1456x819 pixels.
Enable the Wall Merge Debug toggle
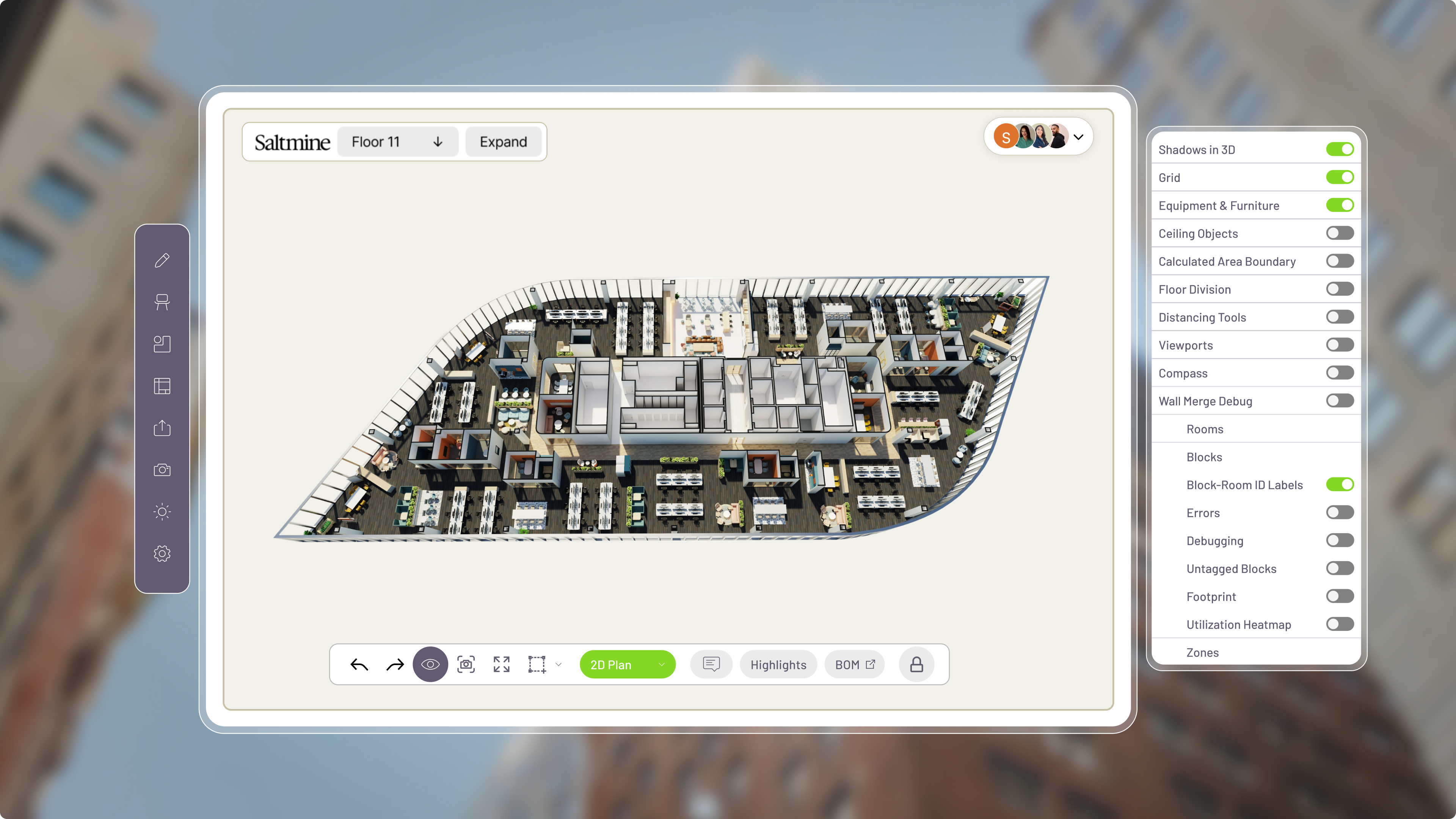(1340, 401)
